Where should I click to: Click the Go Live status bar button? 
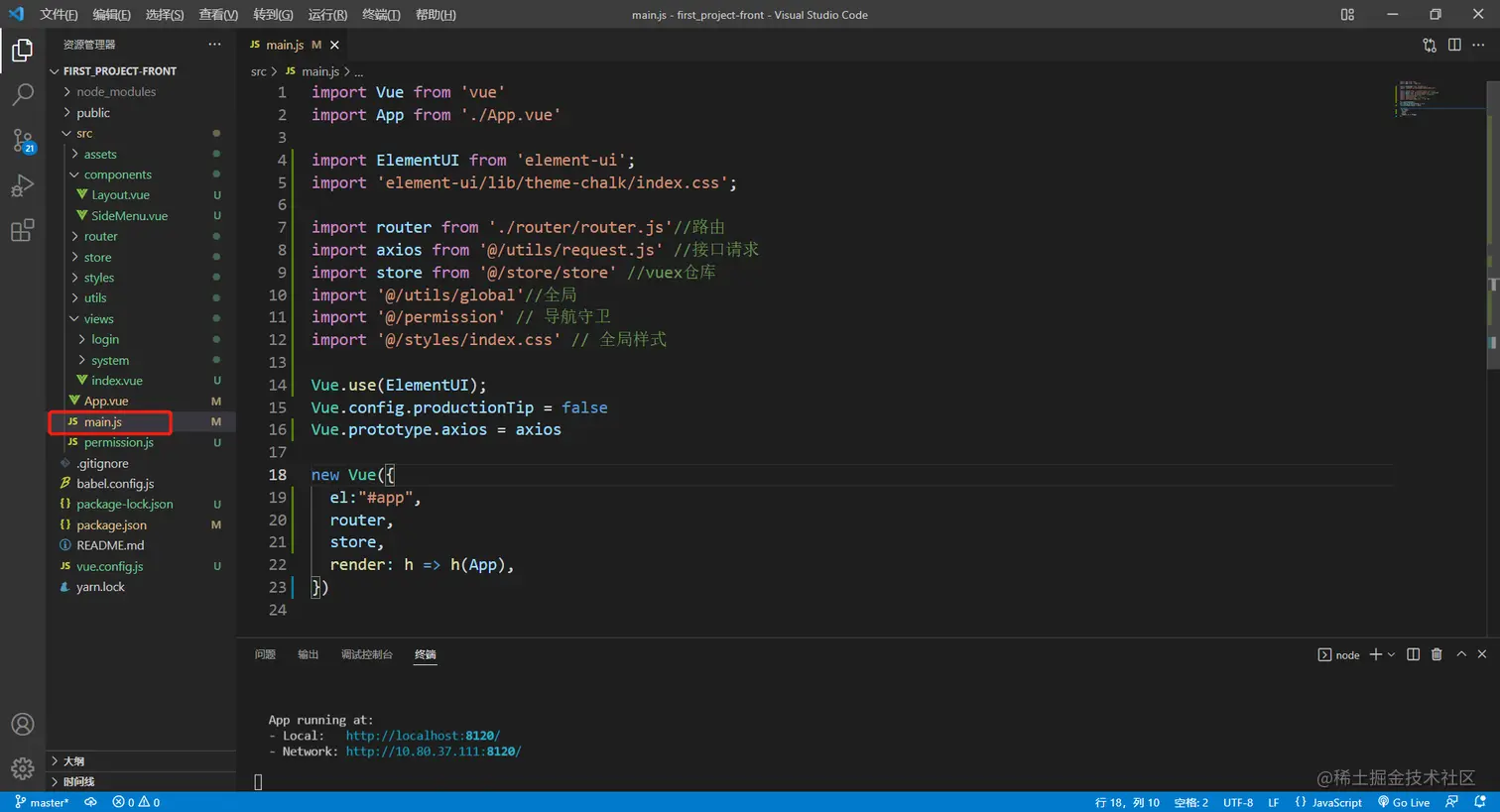(1403, 802)
